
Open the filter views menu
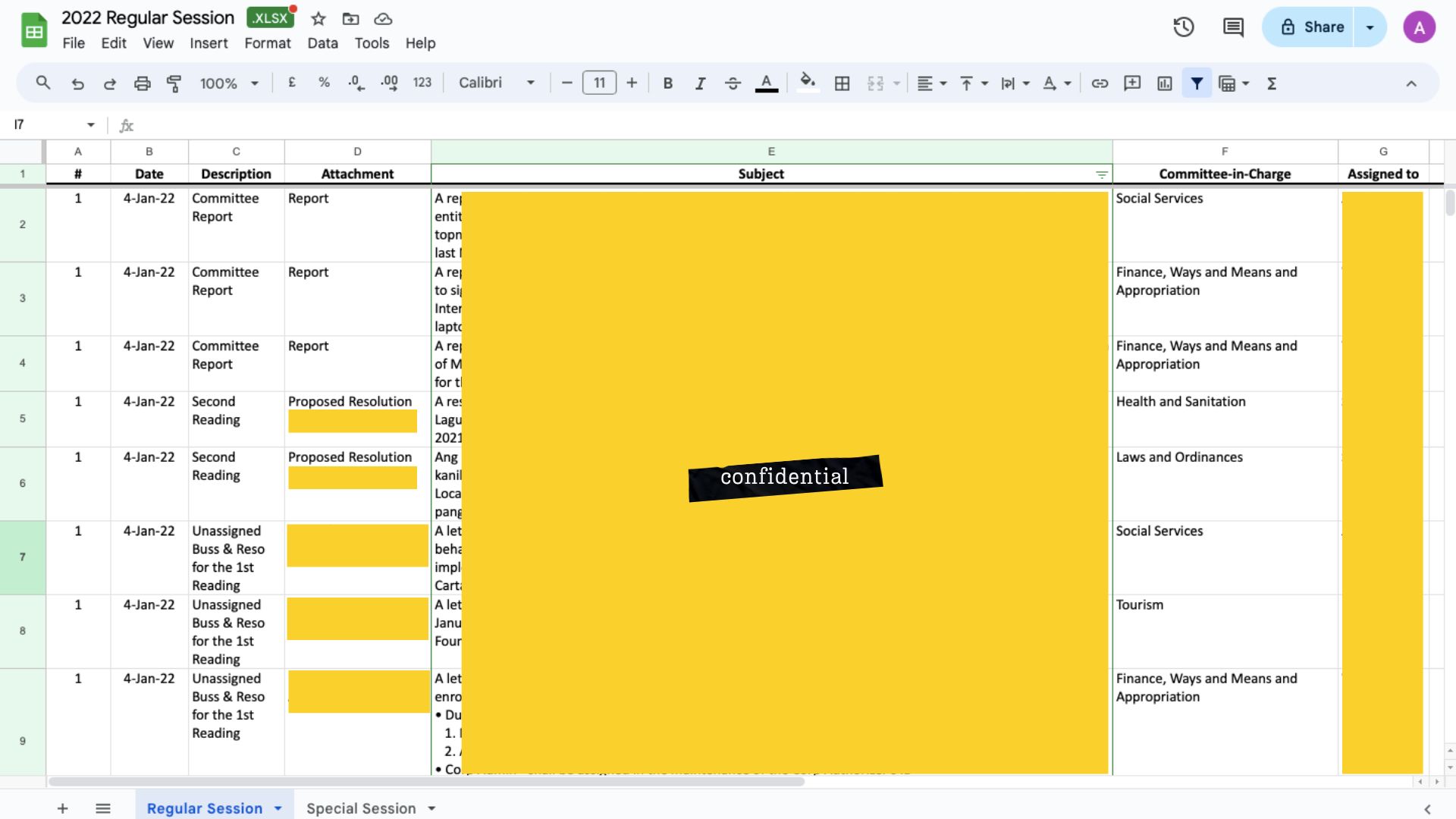1234,83
